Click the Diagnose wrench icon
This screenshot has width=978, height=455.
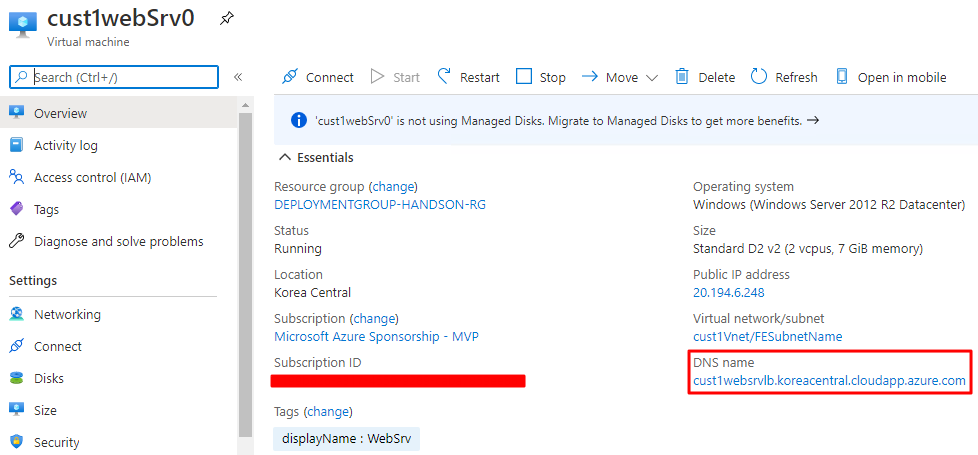17,241
